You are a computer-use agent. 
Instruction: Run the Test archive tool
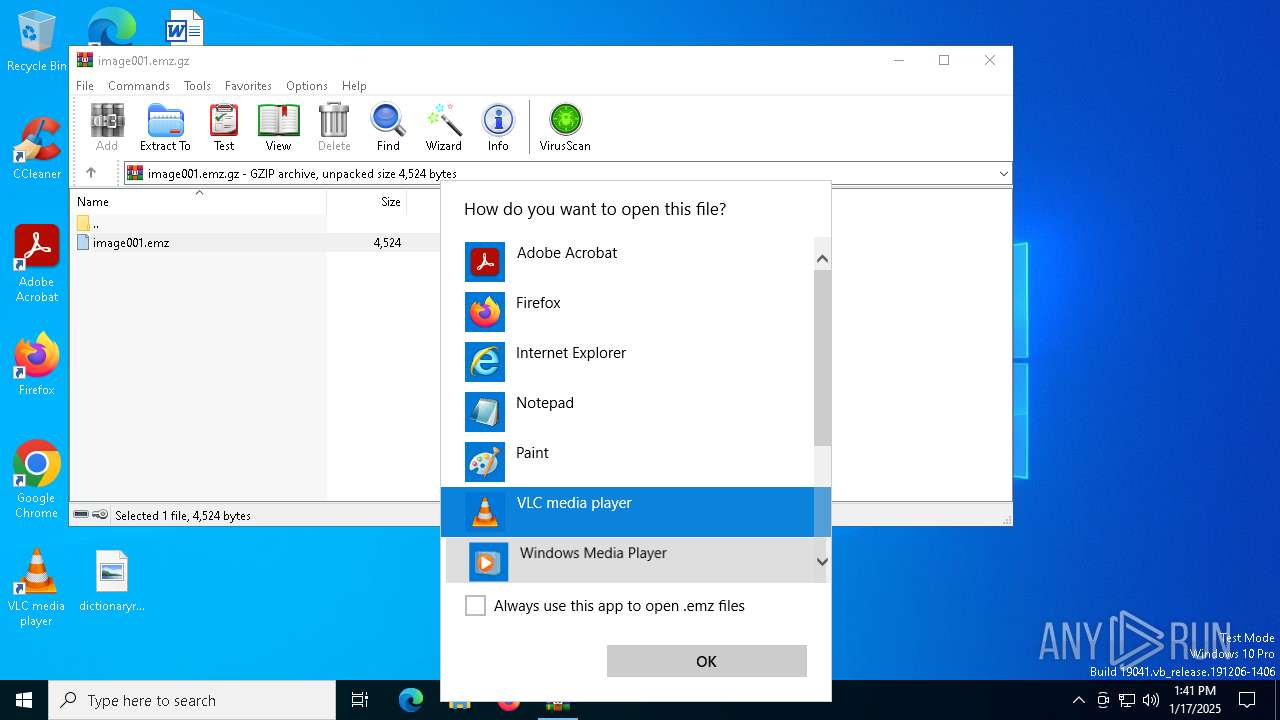pyautogui.click(x=224, y=127)
